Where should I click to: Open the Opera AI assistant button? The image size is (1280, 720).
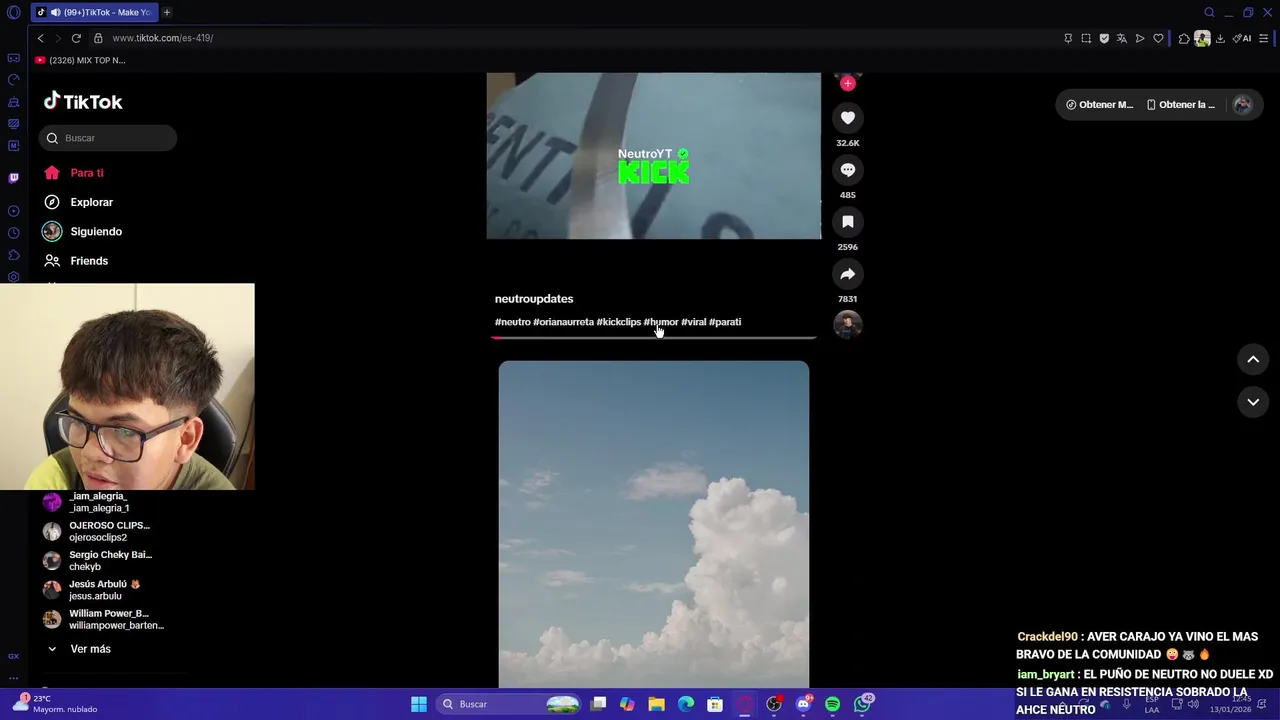coord(1243,38)
